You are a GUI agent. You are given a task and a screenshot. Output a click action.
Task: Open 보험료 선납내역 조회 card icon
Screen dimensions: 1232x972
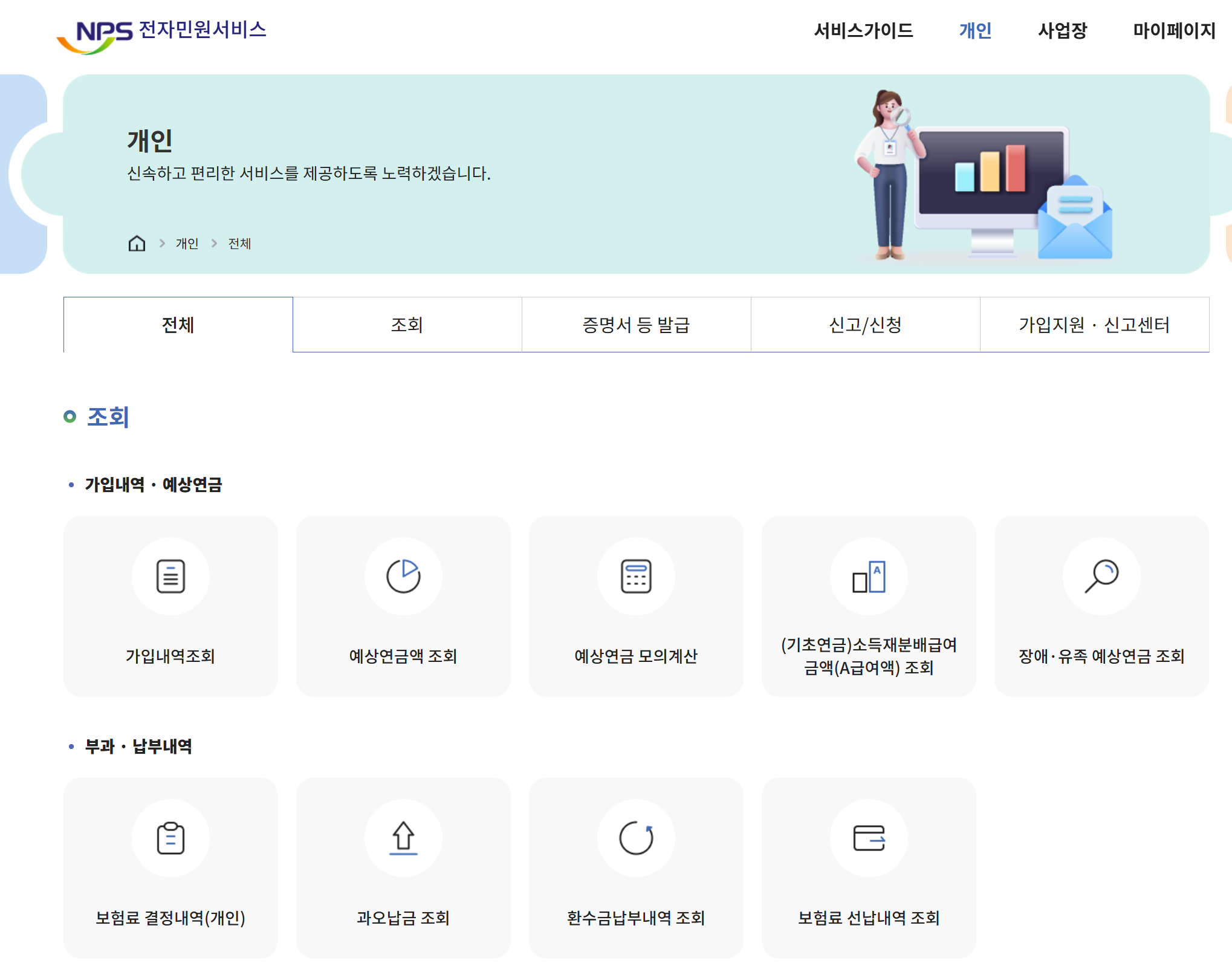[x=869, y=838]
